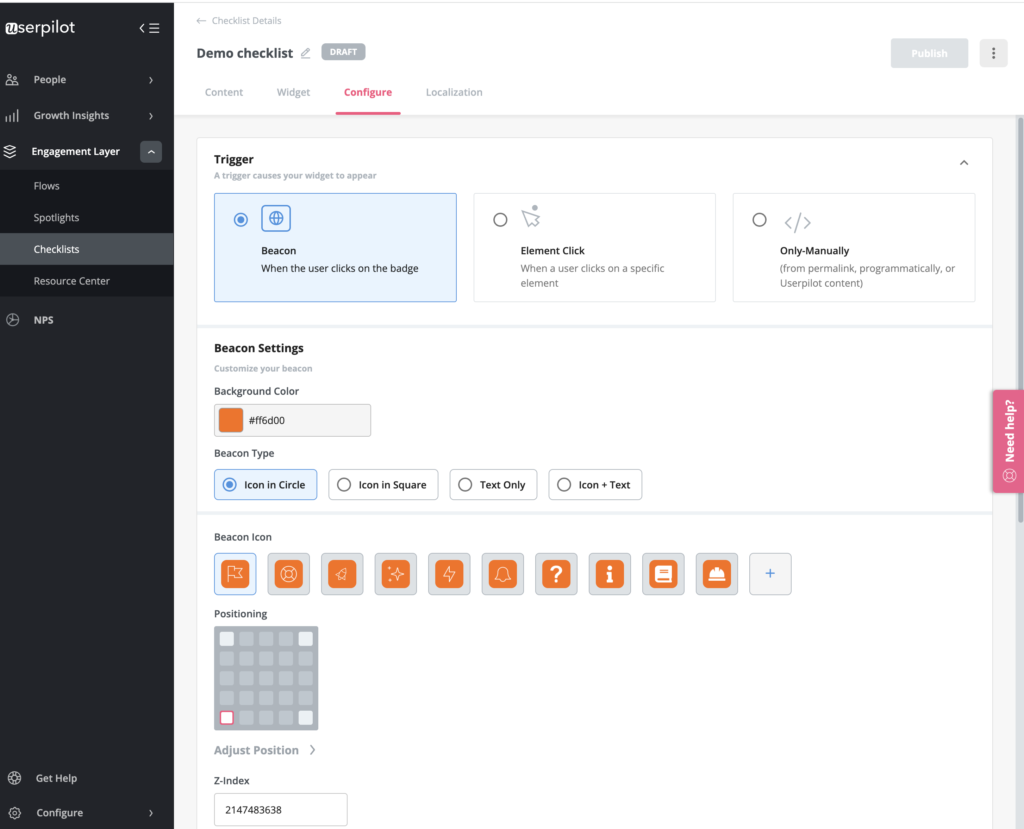Expand the People menu chevron
Viewport: 1024px width, 829px height.
tap(151, 80)
